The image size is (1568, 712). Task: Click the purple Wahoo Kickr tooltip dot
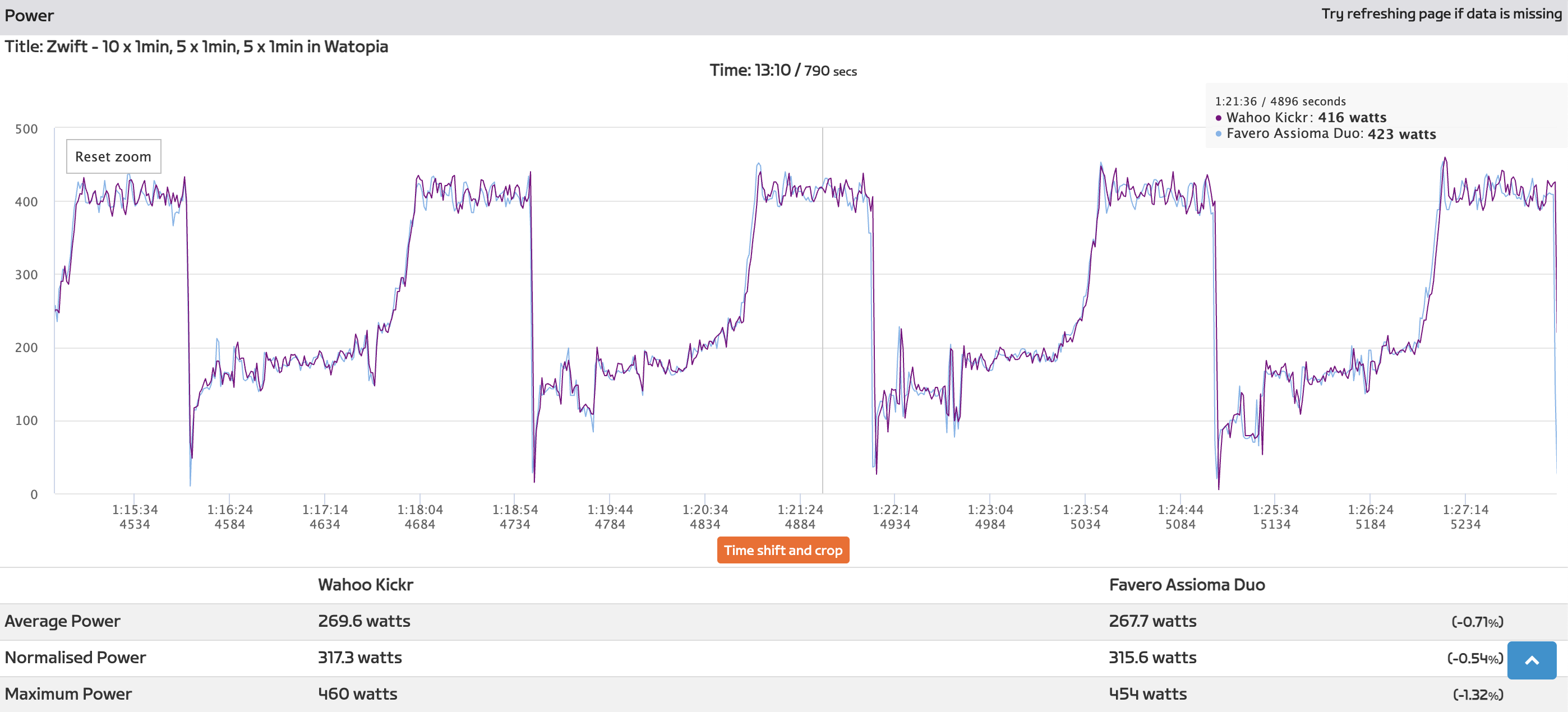[1218, 118]
